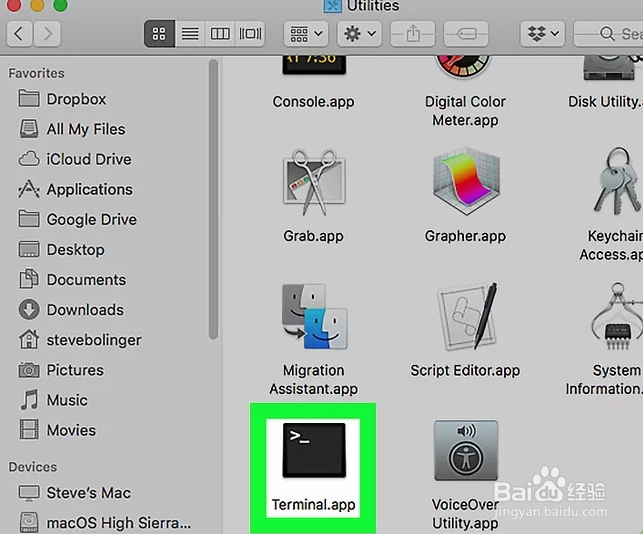This screenshot has width=643, height=534.
Task: Select the Script Editor.app icon
Action: (467, 316)
